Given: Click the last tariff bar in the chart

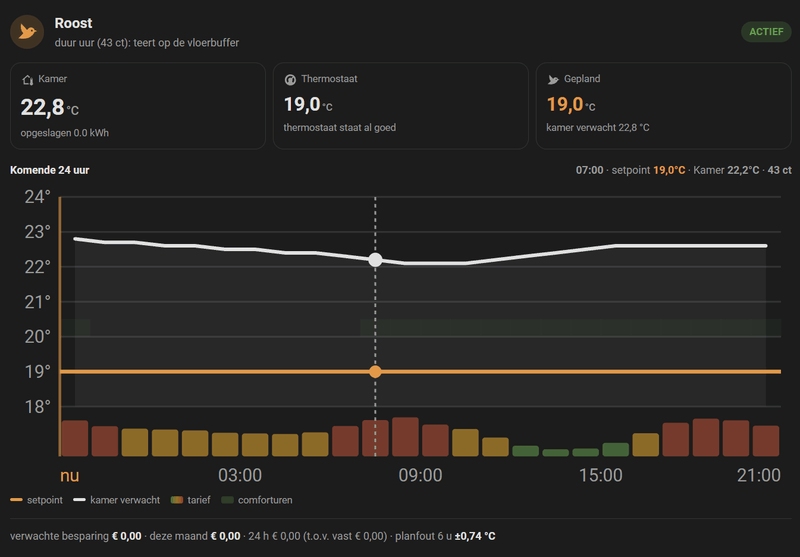Looking at the screenshot, I should (766, 441).
